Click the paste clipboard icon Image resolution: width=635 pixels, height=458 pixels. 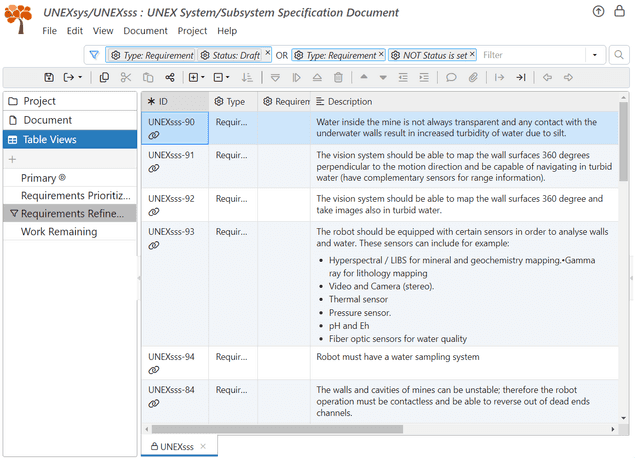pyautogui.click(x=148, y=77)
